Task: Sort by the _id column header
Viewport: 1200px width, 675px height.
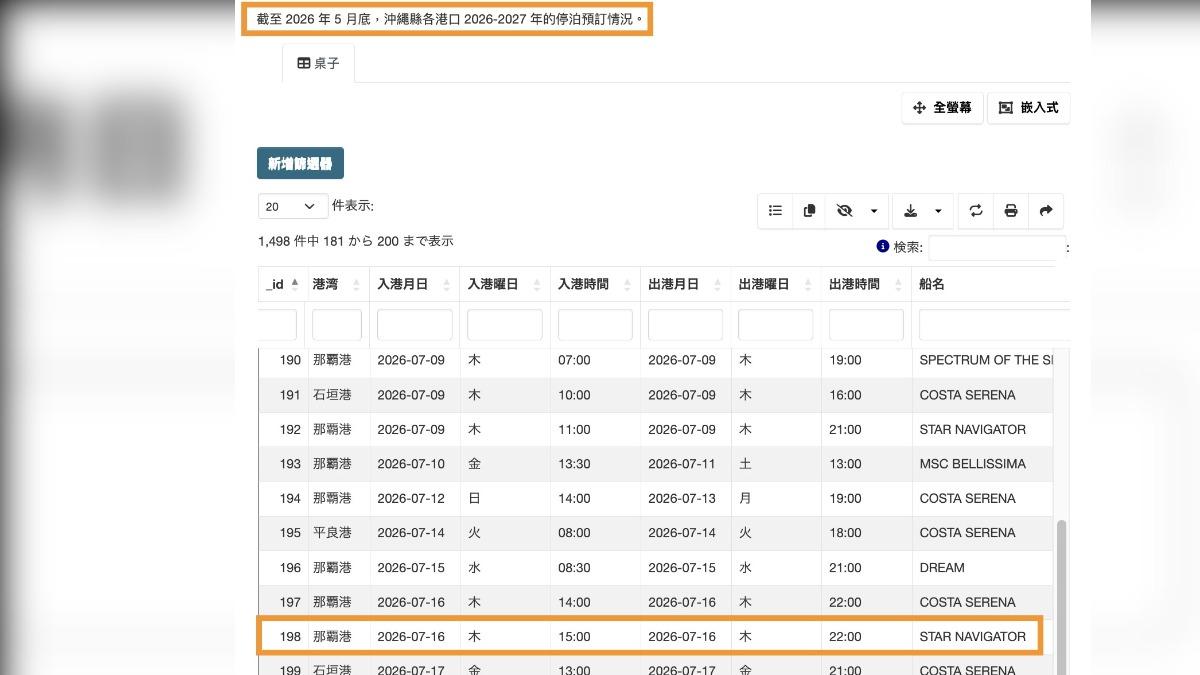Action: (283, 285)
